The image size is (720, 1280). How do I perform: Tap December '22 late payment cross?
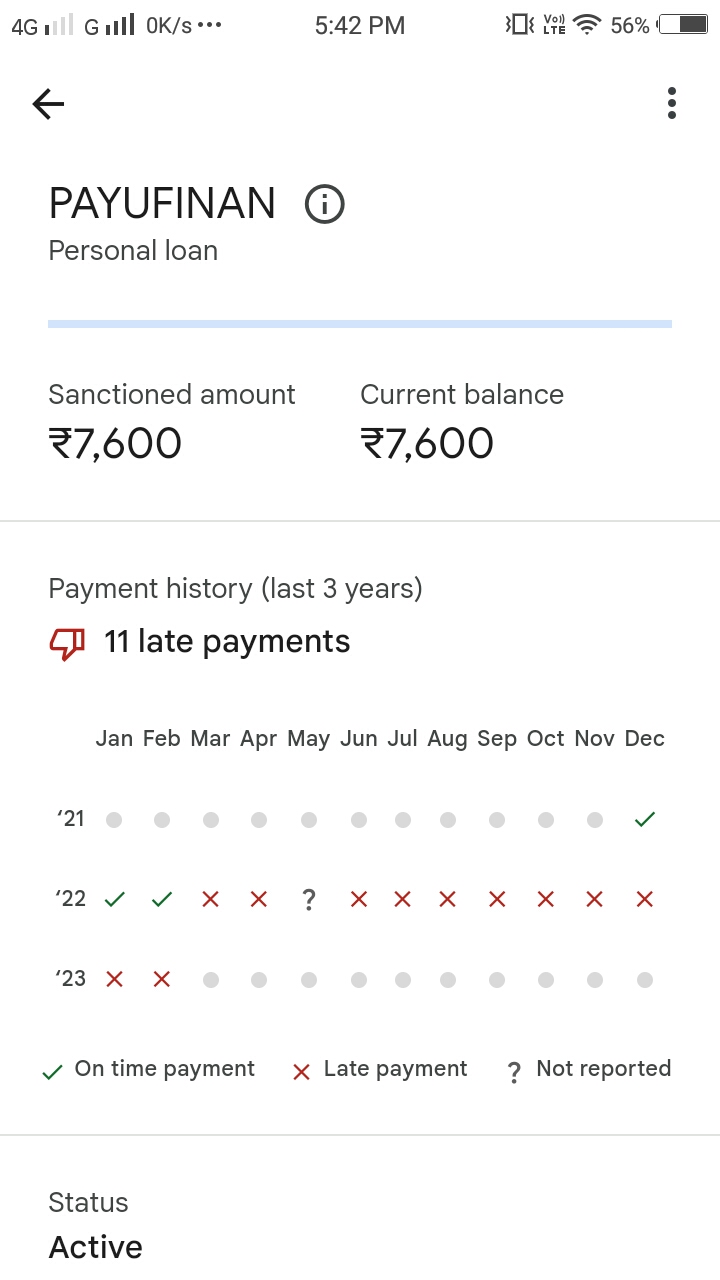coord(645,900)
